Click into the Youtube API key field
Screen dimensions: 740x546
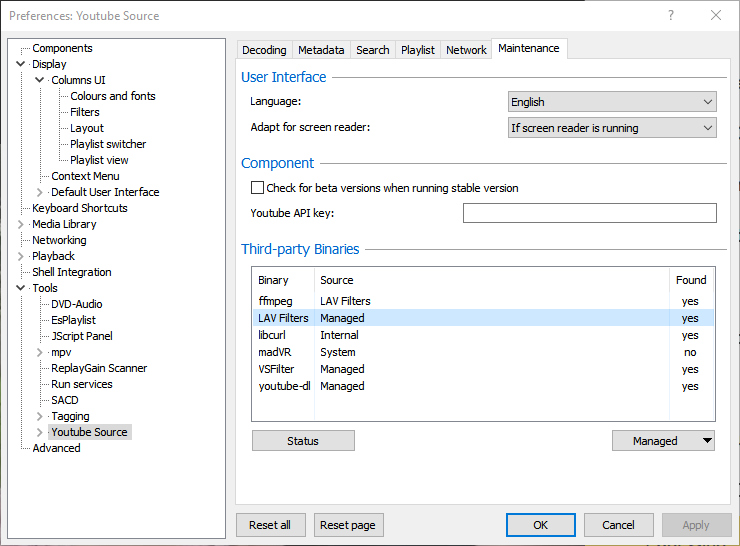pyautogui.click(x=589, y=213)
